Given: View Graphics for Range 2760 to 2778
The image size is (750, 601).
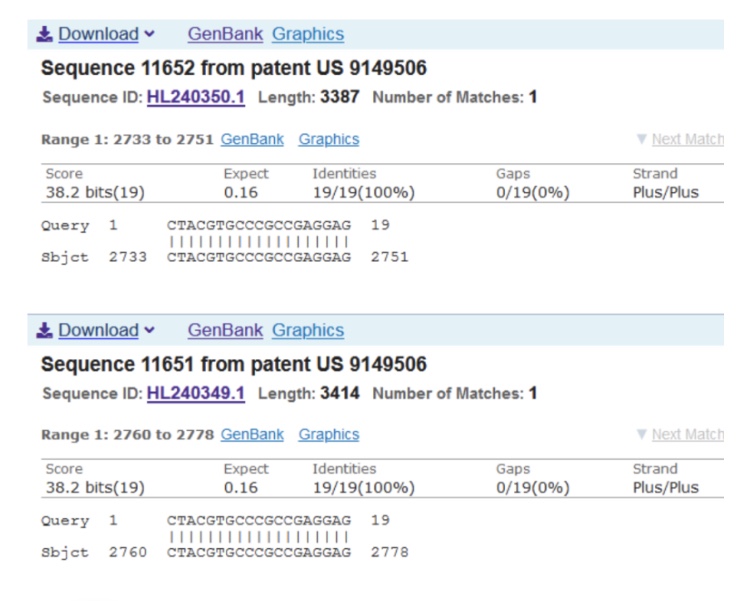Looking at the screenshot, I should (329, 435).
